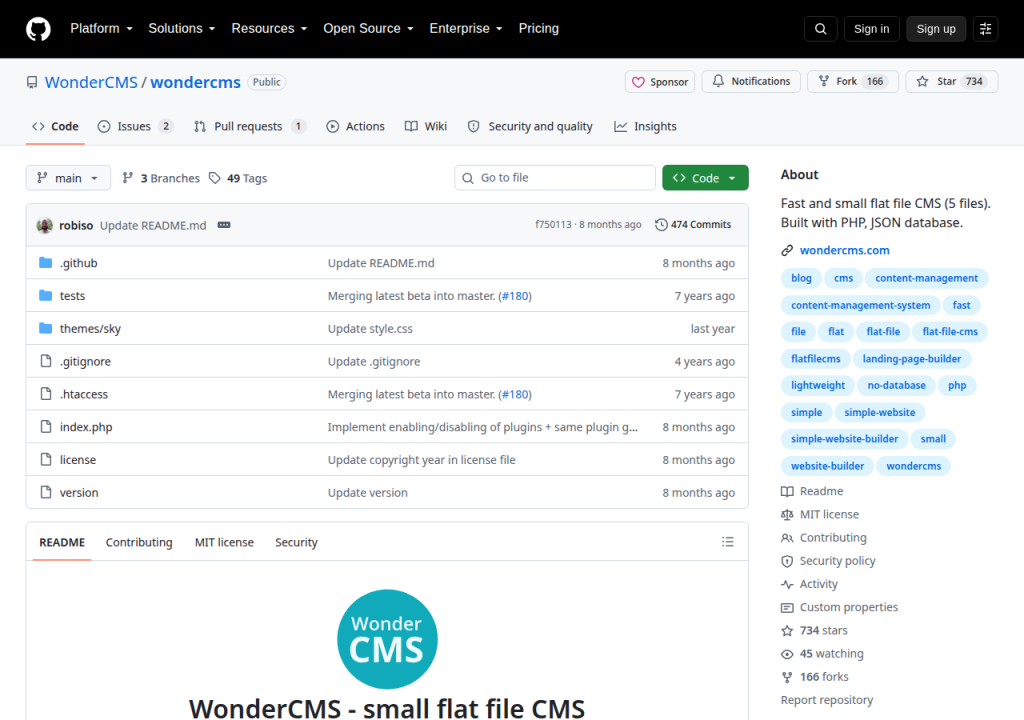Star the wondercms repository
The image size is (1024, 720).
coord(952,82)
